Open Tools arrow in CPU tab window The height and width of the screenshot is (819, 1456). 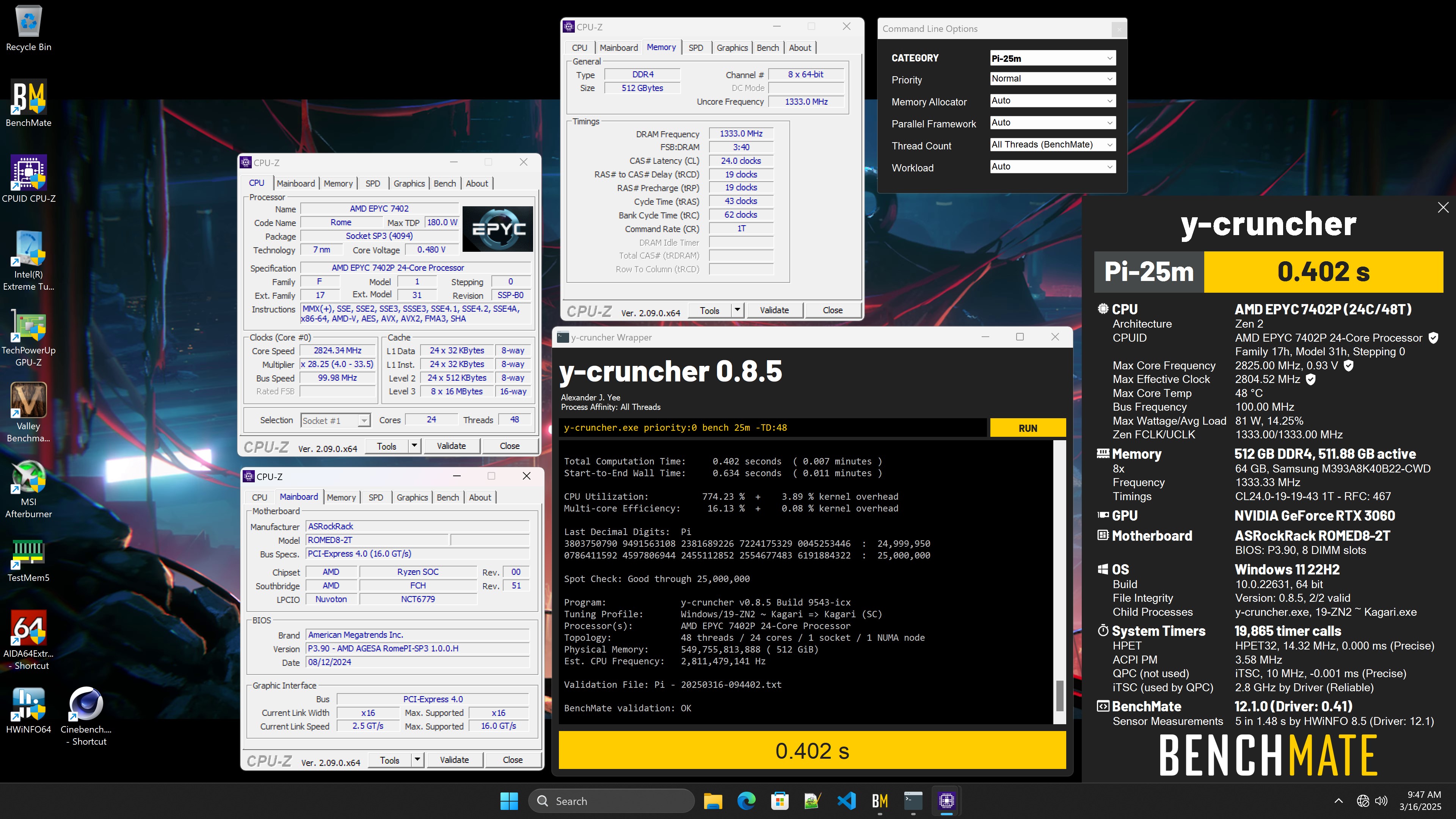click(414, 446)
